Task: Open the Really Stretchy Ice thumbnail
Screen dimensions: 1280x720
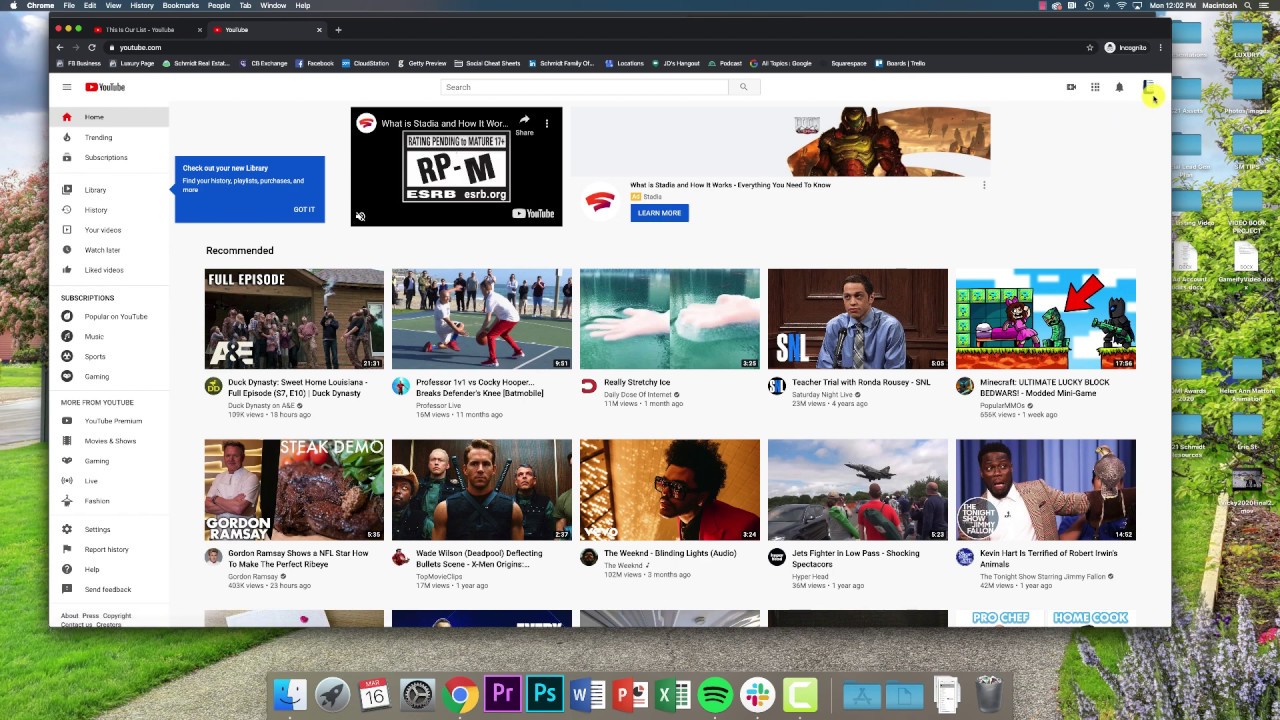Action: coord(670,319)
